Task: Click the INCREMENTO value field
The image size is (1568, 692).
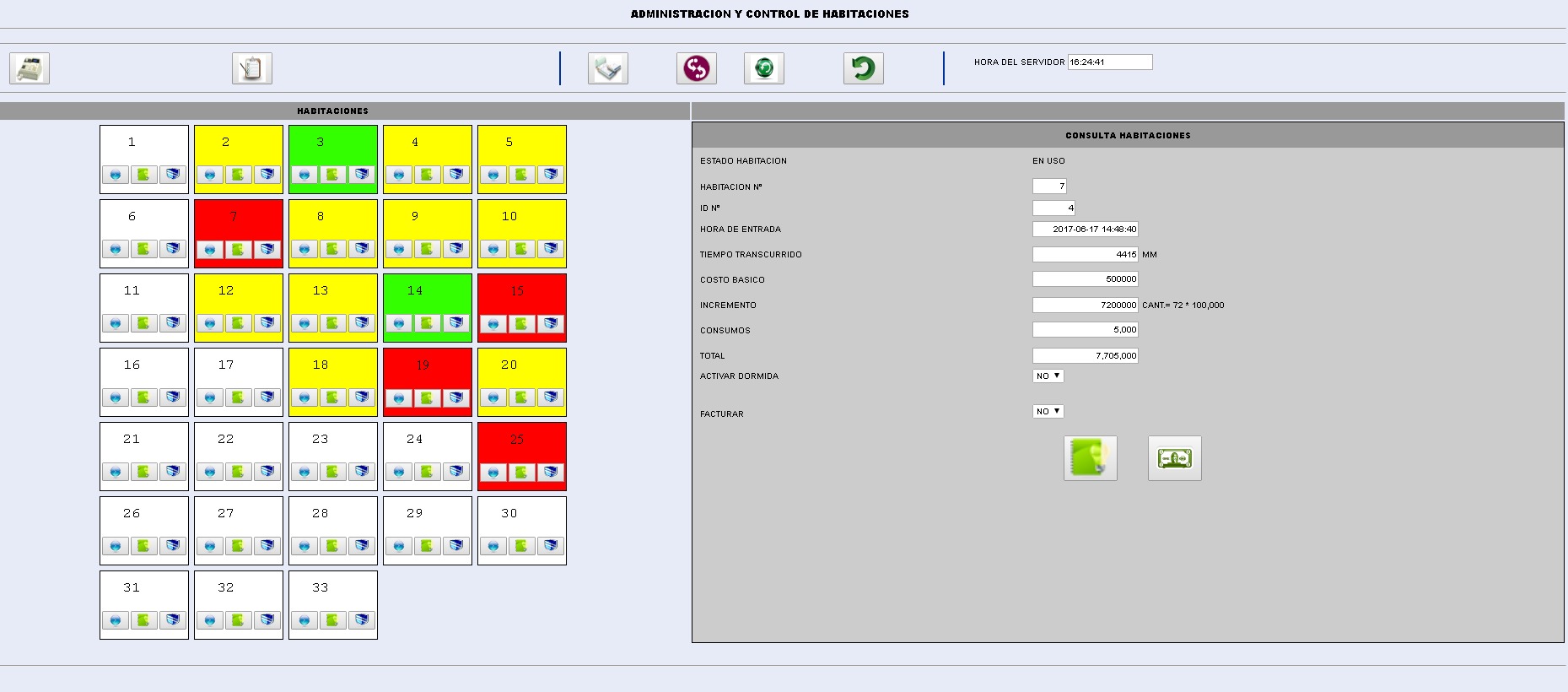Action: 1086,305
